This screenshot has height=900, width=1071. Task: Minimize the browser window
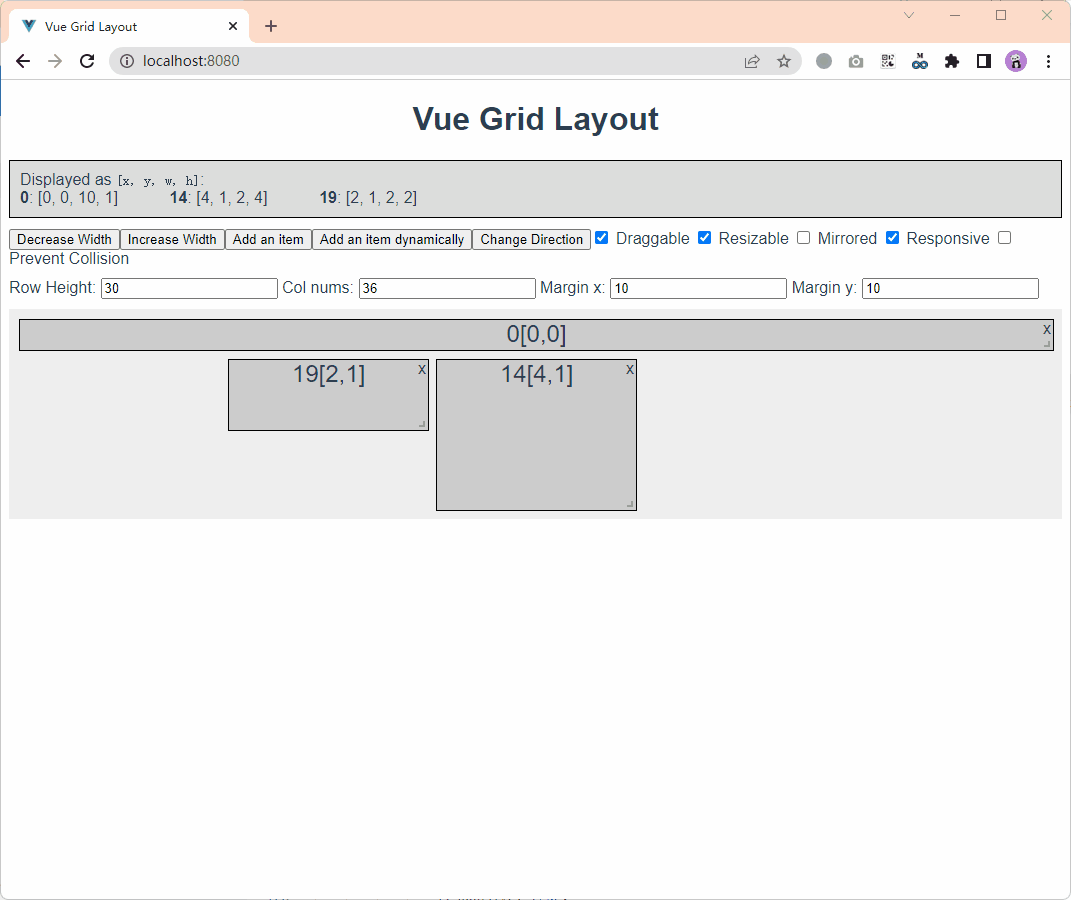[955, 15]
